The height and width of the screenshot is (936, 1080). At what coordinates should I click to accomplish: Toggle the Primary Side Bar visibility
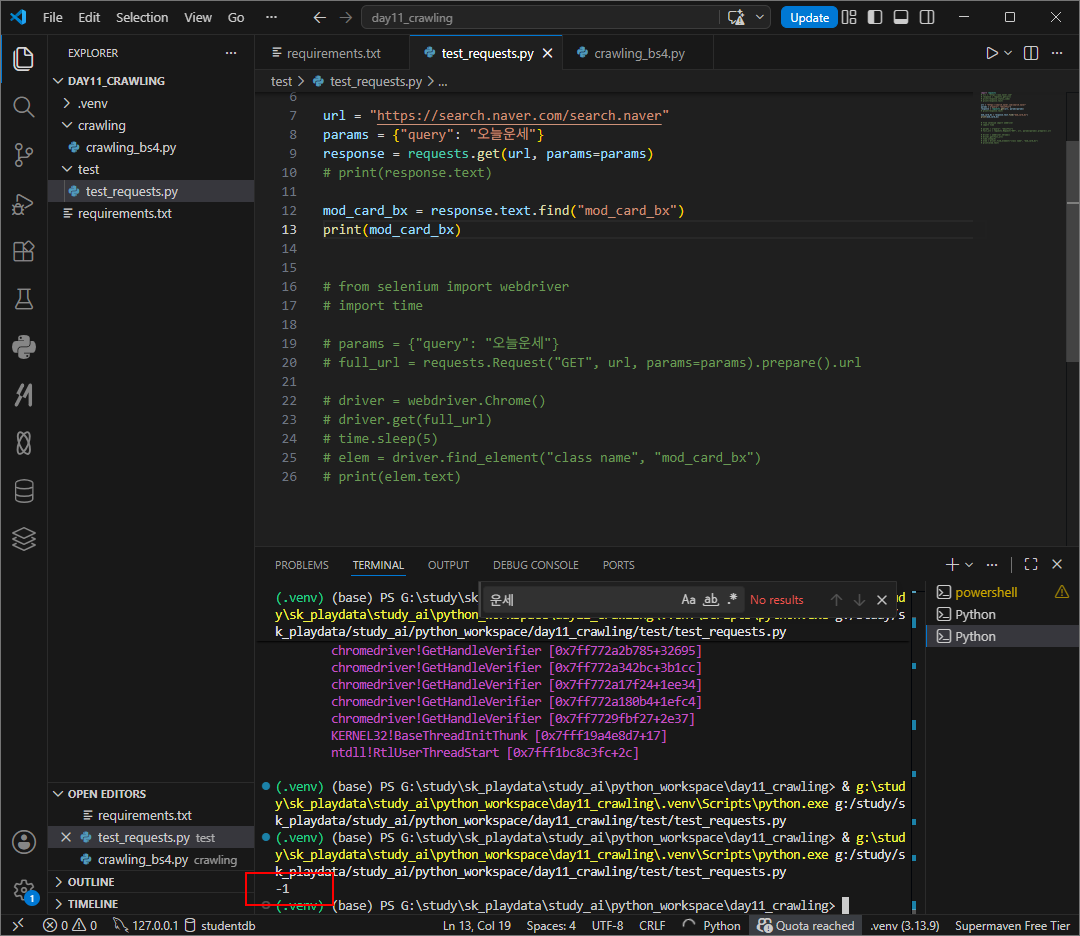875,18
